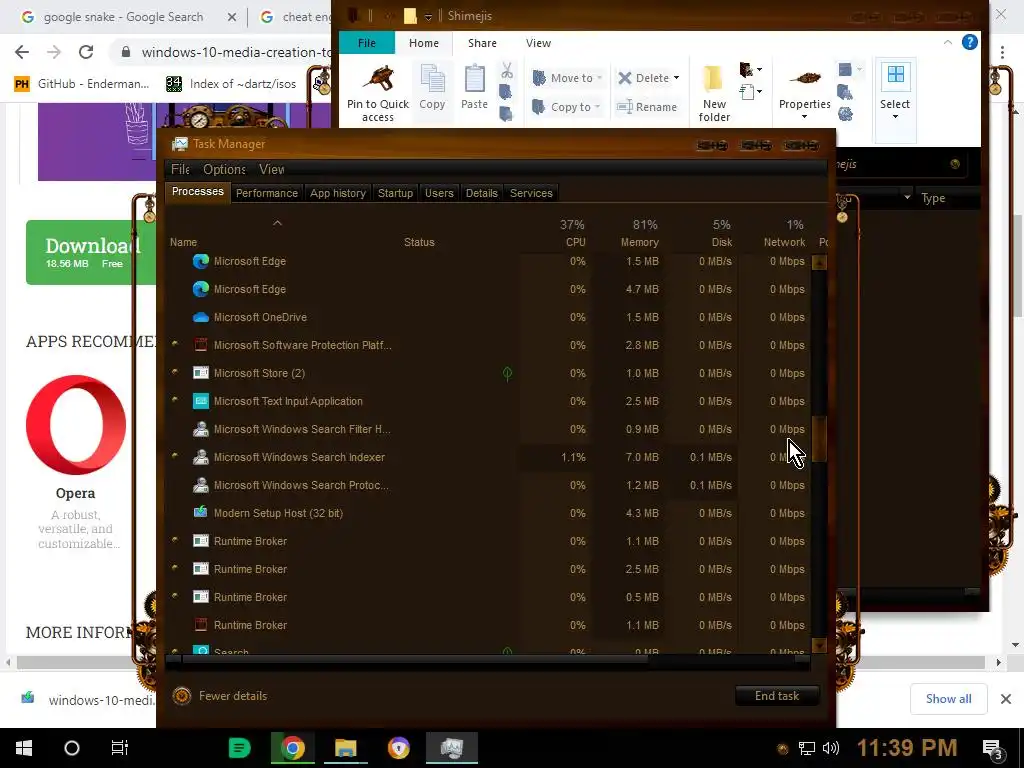1024x768 pixels.
Task: Open the notification center icon
Action: 992,748
